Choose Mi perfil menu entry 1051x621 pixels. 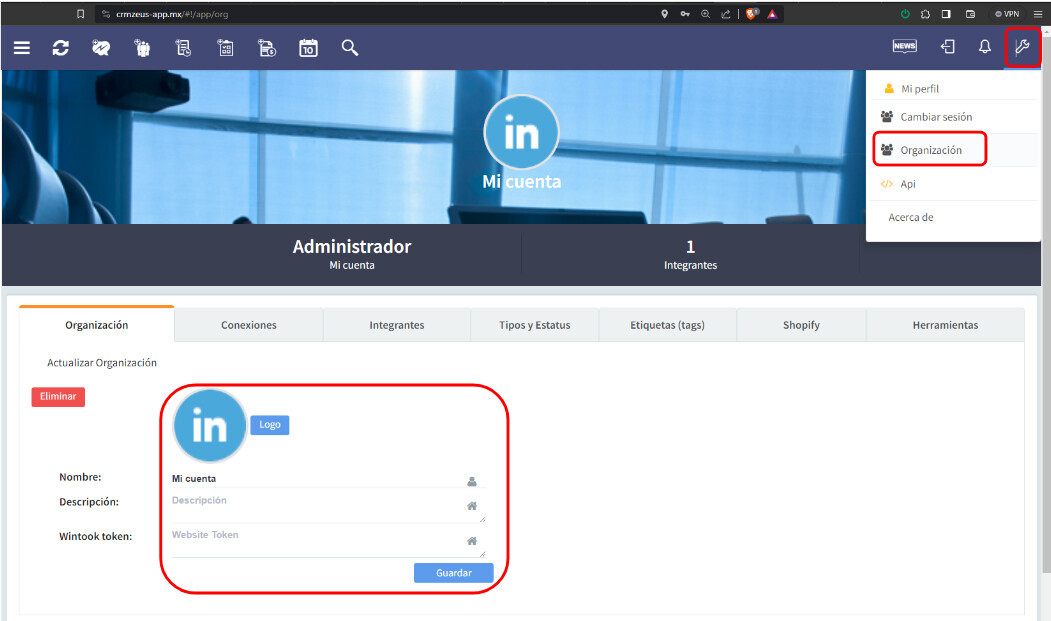click(919, 89)
